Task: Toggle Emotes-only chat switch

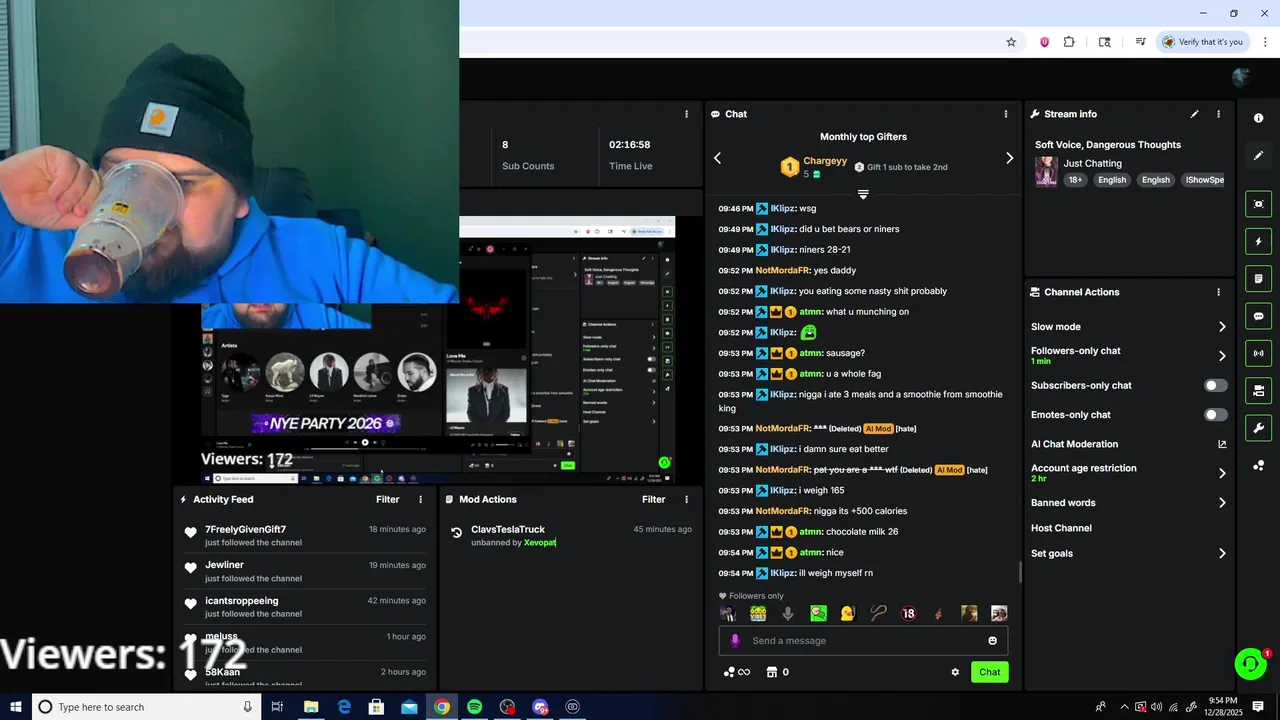Action: click(1215, 414)
